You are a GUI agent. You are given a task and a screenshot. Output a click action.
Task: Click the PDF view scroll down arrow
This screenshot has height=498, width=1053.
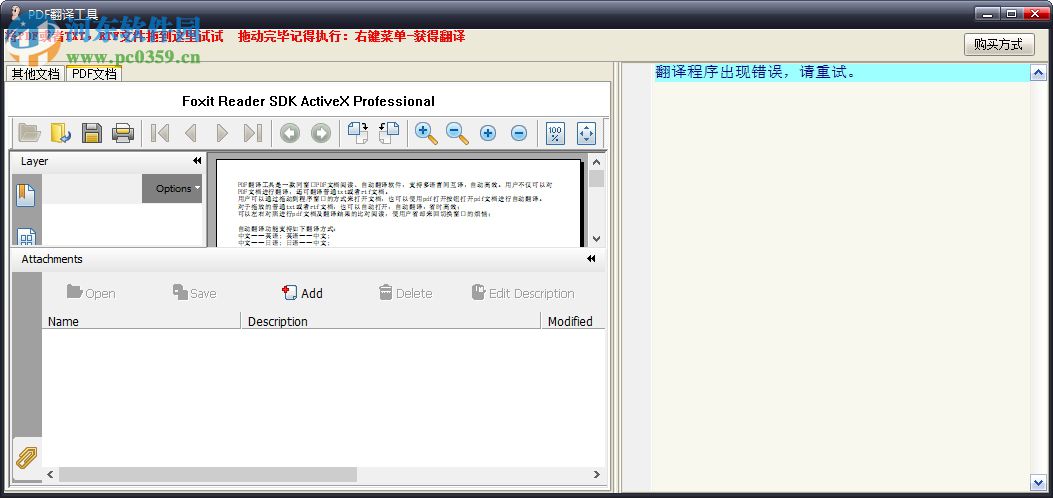[x=596, y=239]
